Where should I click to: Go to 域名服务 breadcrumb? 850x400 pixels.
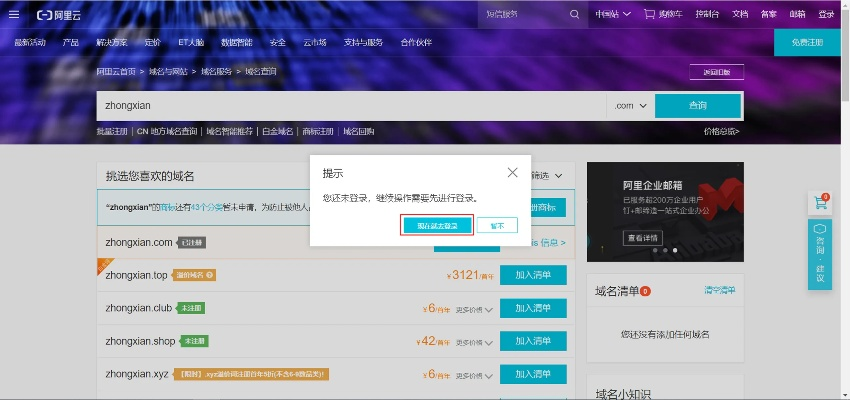coord(216,71)
